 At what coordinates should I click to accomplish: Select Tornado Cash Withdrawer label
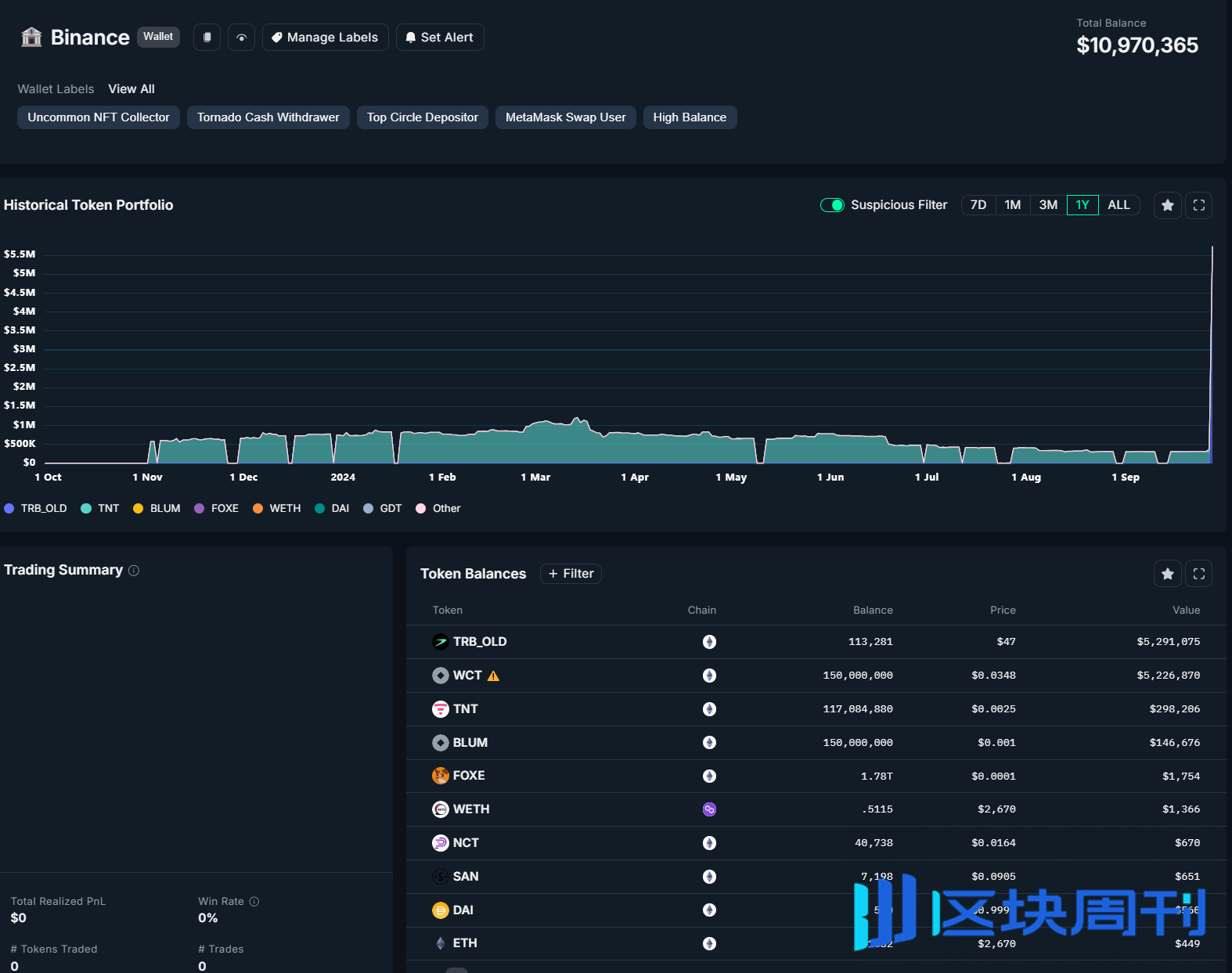click(268, 117)
